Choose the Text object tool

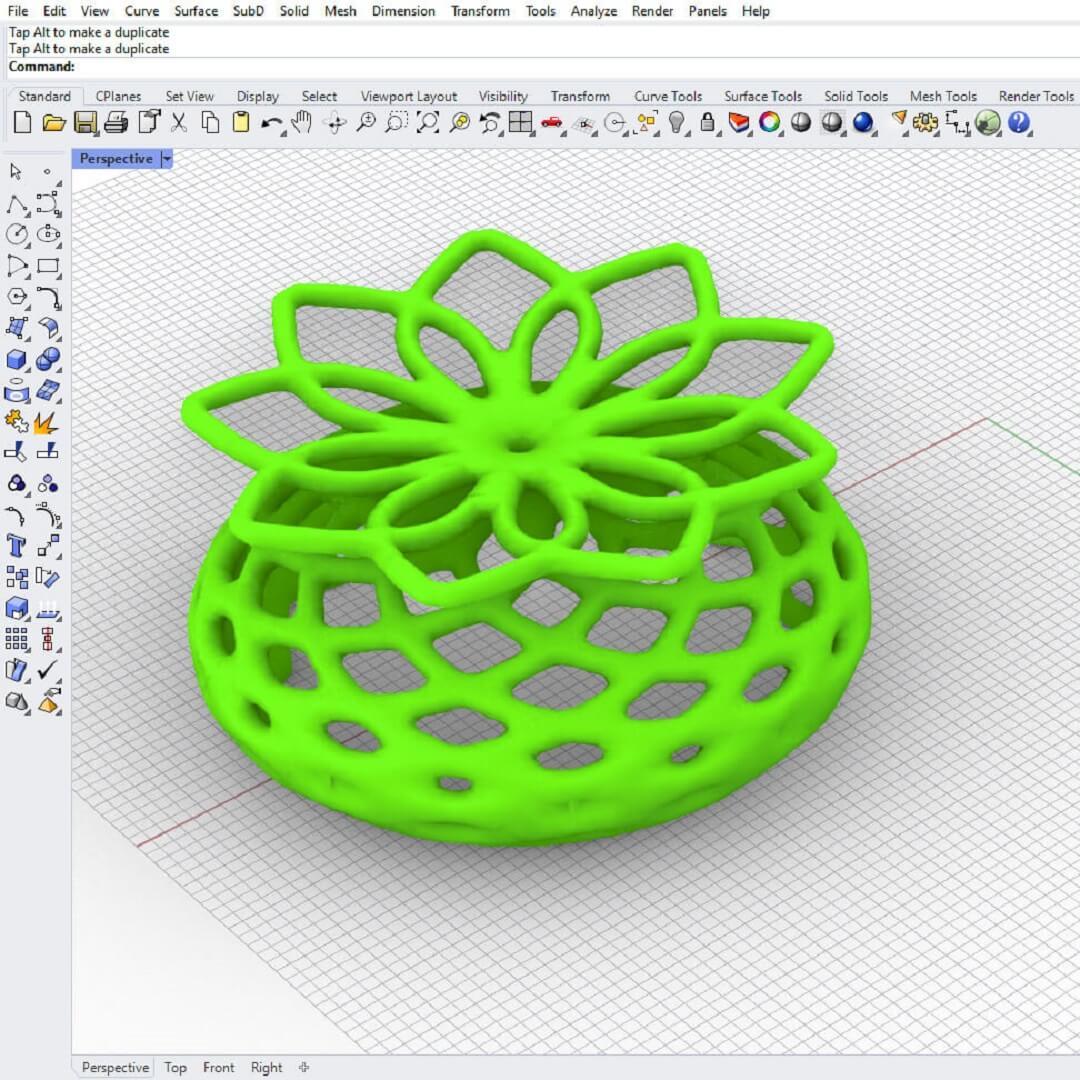[x=16, y=545]
